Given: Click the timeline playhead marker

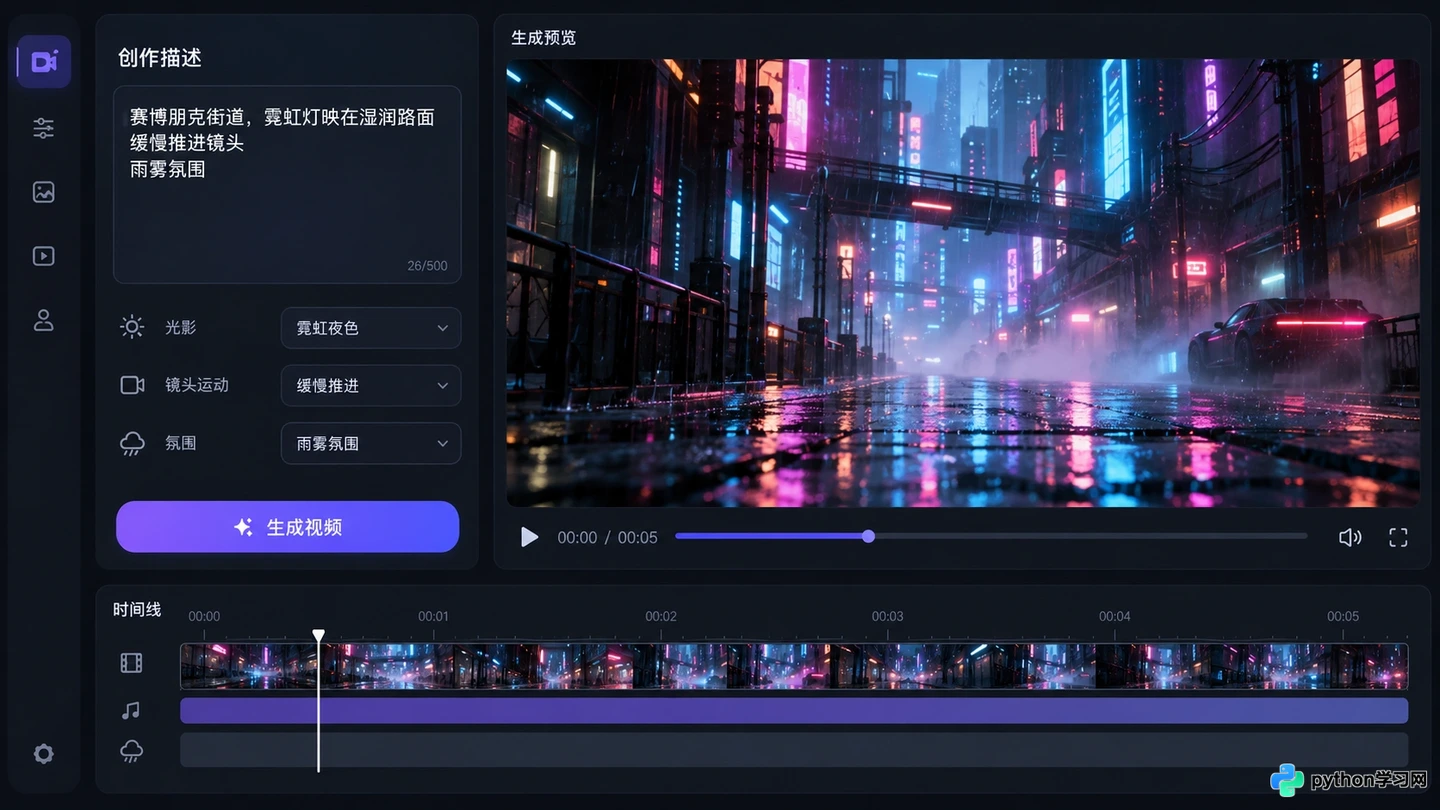Looking at the screenshot, I should coord(318,636).
